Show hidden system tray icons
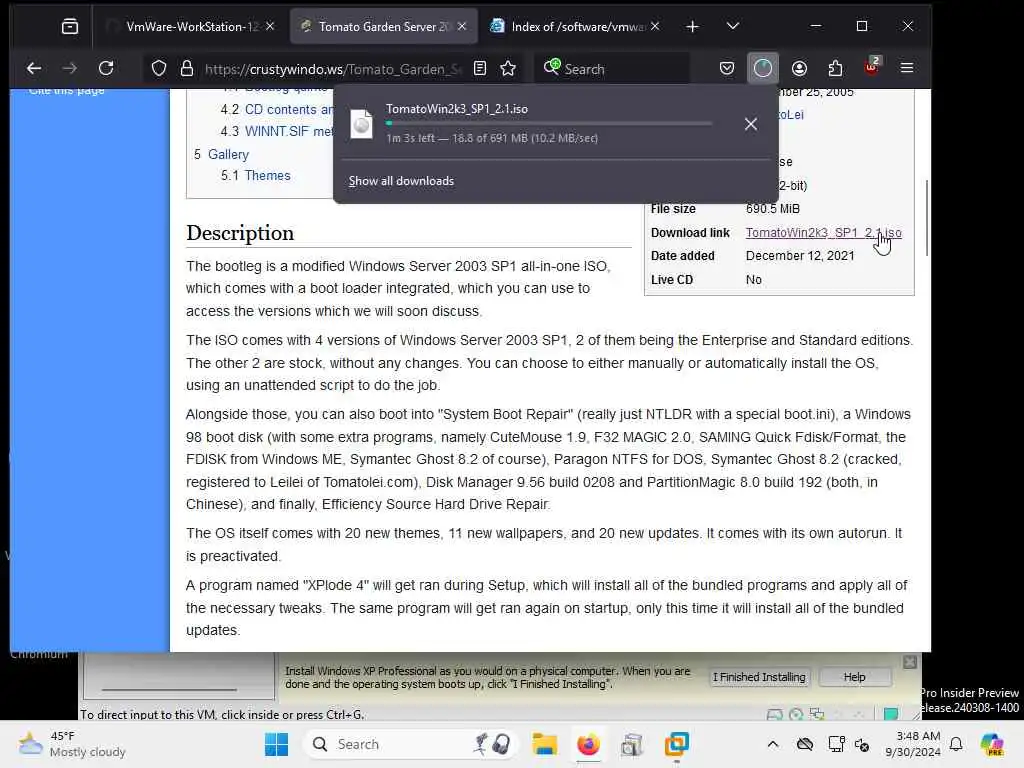Viewport: 1024px width, 768px height. [x=773, y=744]
